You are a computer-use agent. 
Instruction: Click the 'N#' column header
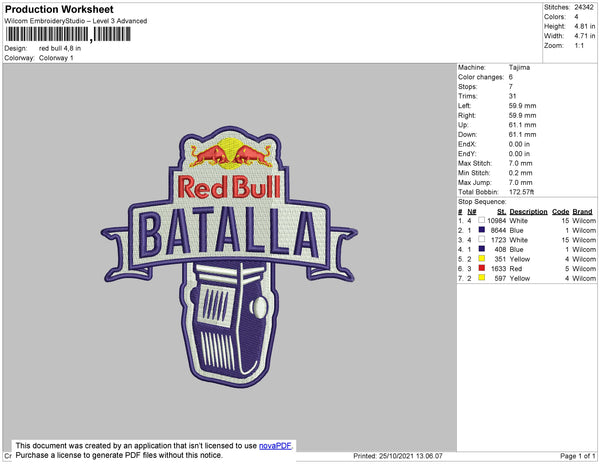[471, 212]
